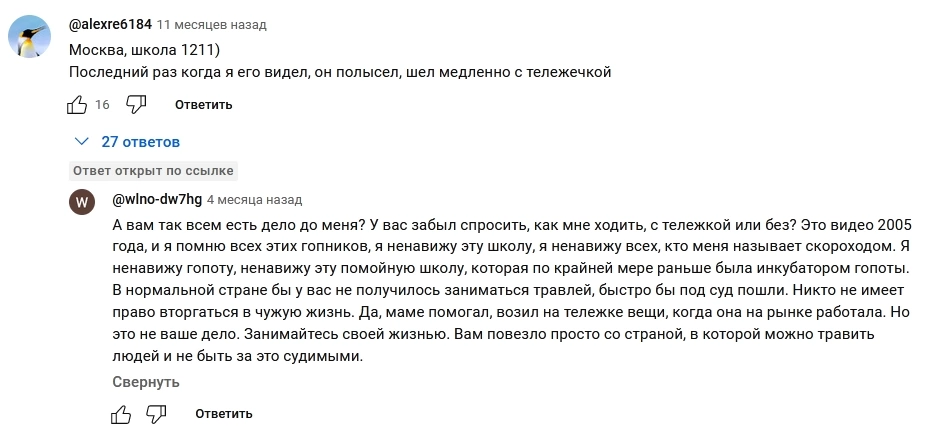Dislike the comment by @alexre6184
The width and height of the screenshot is (927, 428).
coord(137,104)
